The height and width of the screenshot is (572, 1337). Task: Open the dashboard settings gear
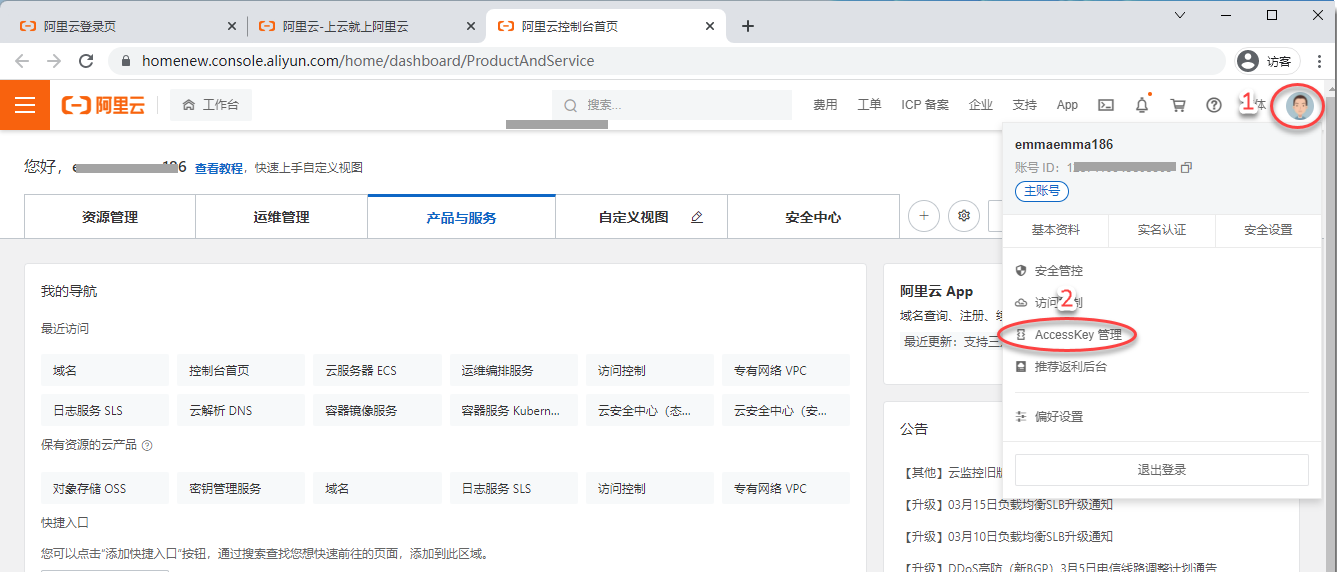[964, 216]
